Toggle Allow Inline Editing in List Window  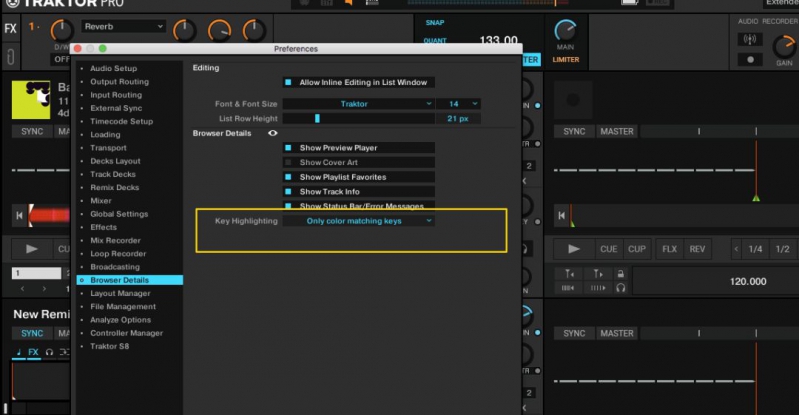click(x=288, y=83)
